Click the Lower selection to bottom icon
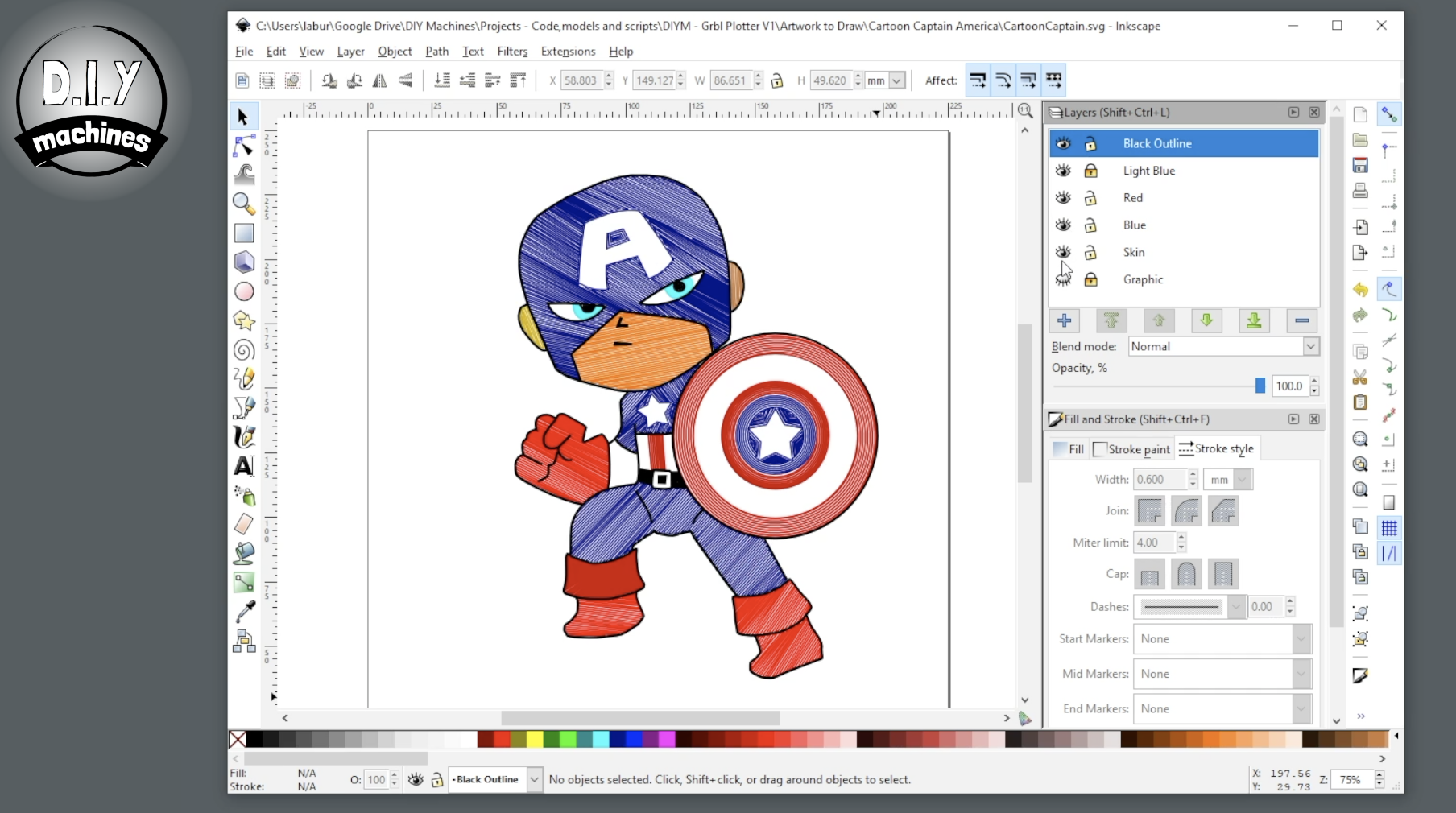Image resolution: width=1456 pixels, height=813 pixels. [x=442, y=80]
